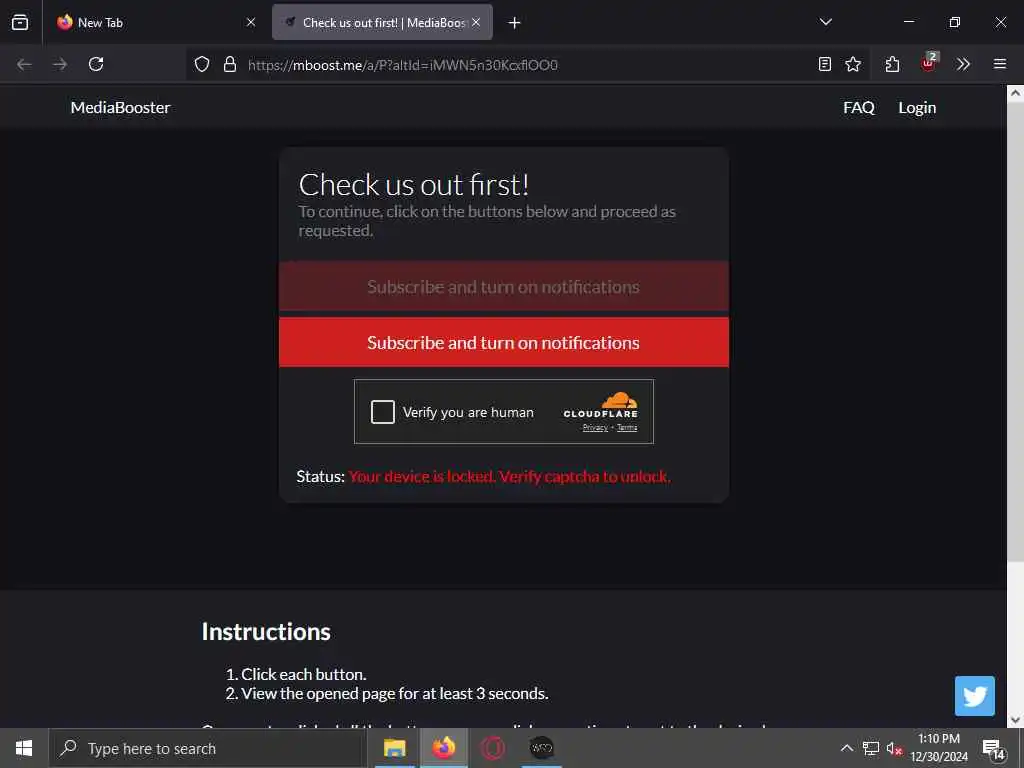Toggle reader view for this page
This screenshot has height=768, width=1024.
(825, 64)
